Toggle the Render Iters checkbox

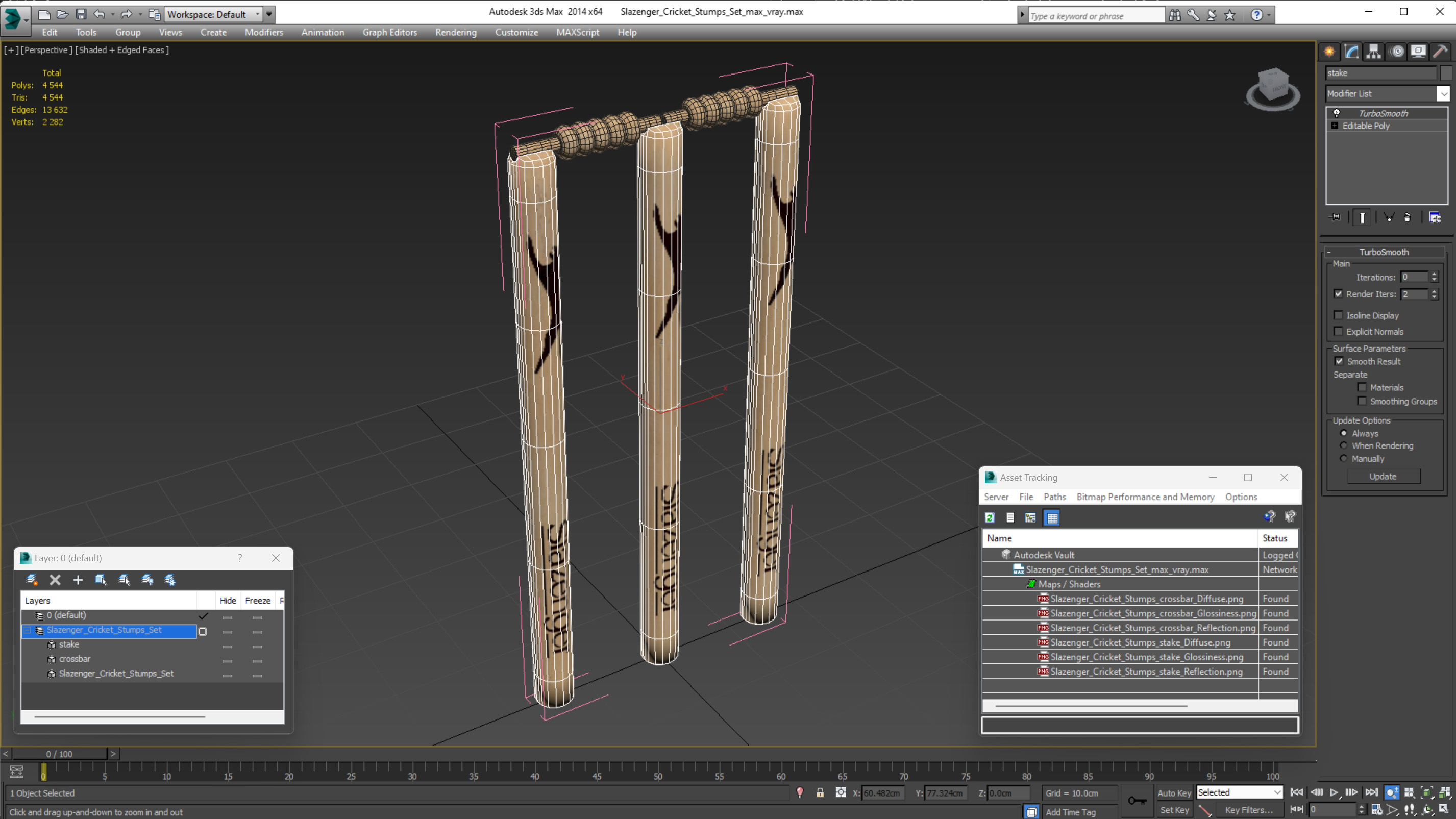click(x=1339, y=294)
